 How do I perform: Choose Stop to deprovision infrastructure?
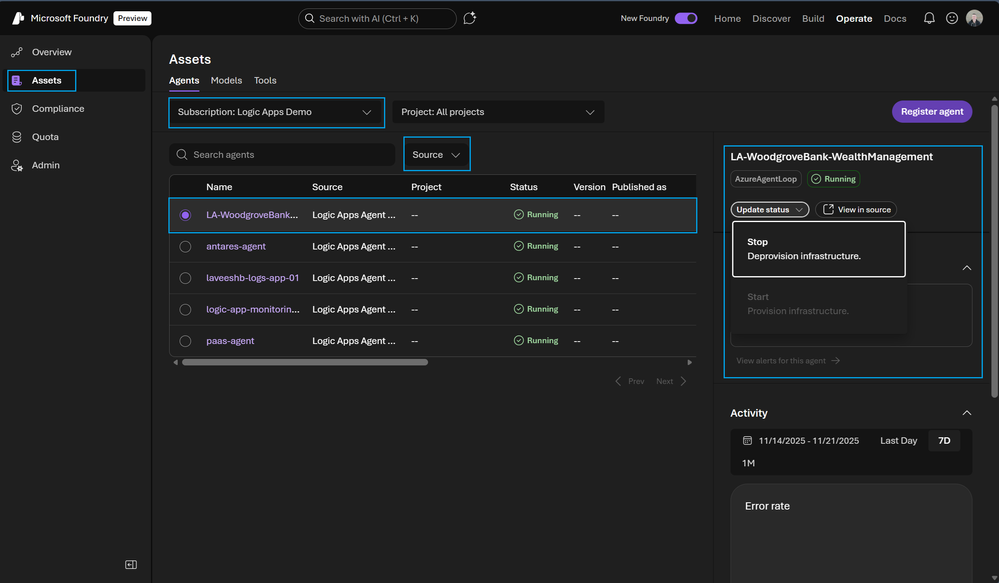click(x=818, y=249)
